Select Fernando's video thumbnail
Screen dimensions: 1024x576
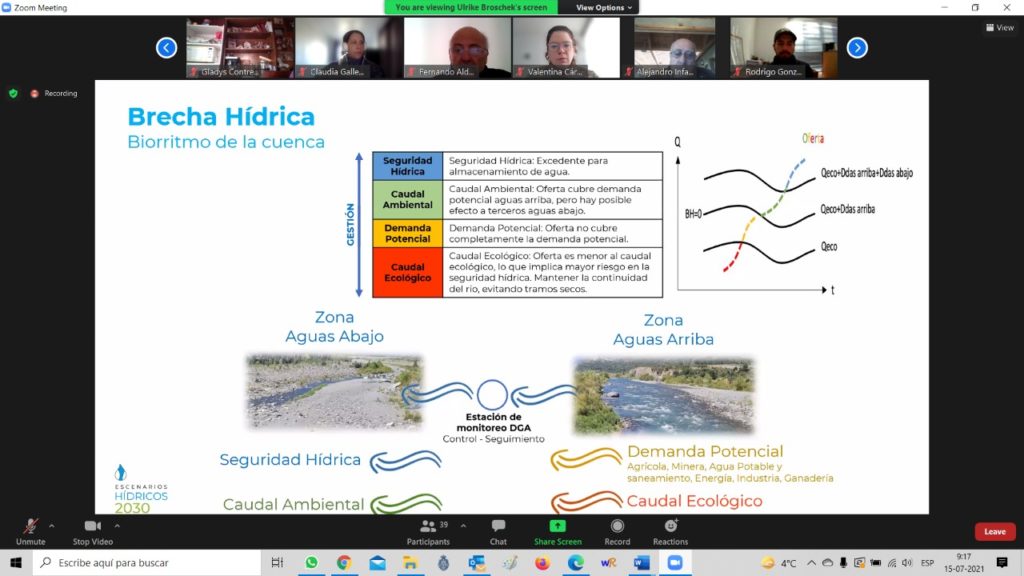pos(457,48)
